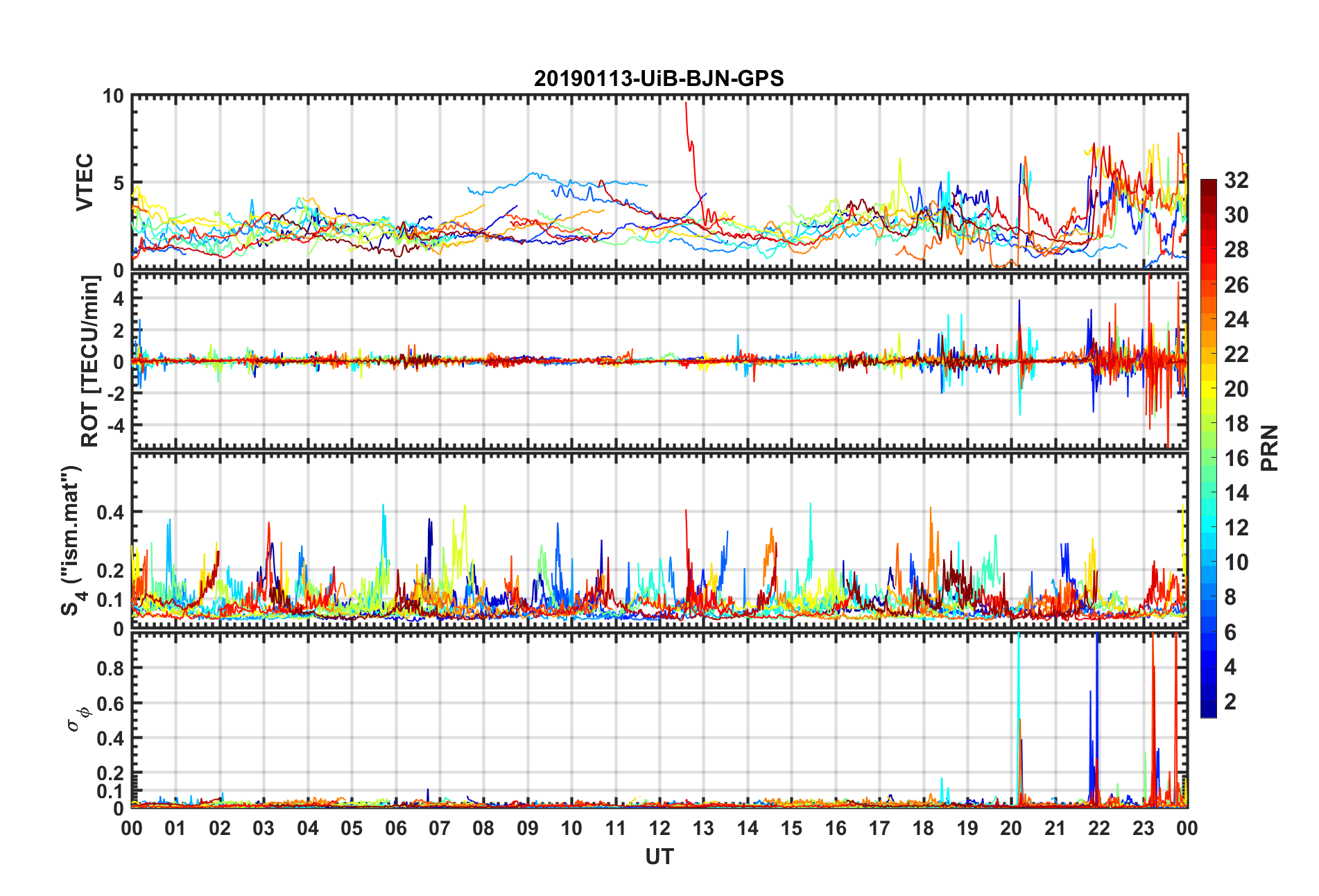
Task: Click the cyan sigma phi spike at 20 UT
Action: (x=1017, y=718)
